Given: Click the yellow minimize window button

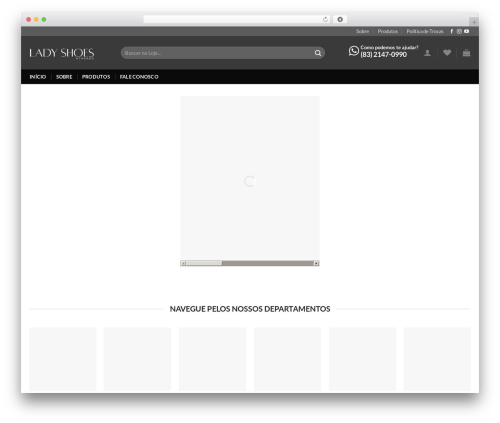Looking at the screenshot, I should click(x=36, y=19).
